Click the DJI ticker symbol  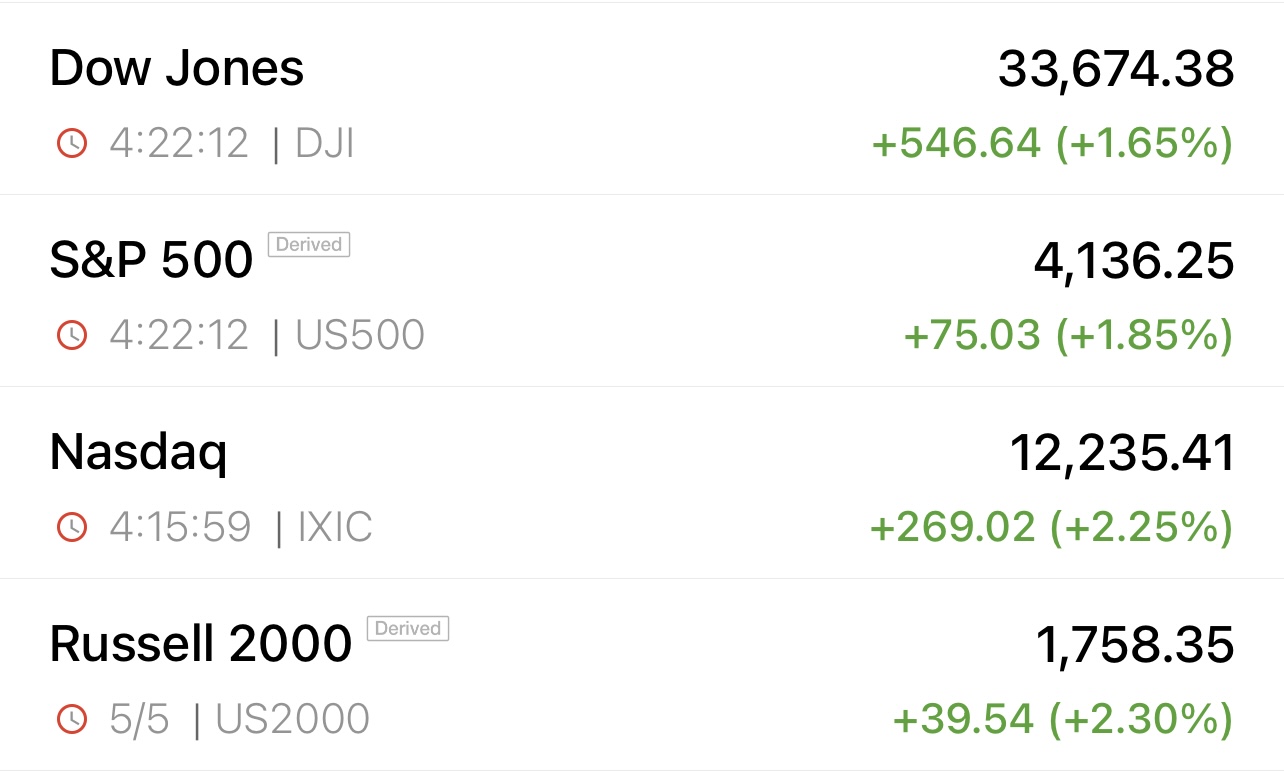pos(325,144)
